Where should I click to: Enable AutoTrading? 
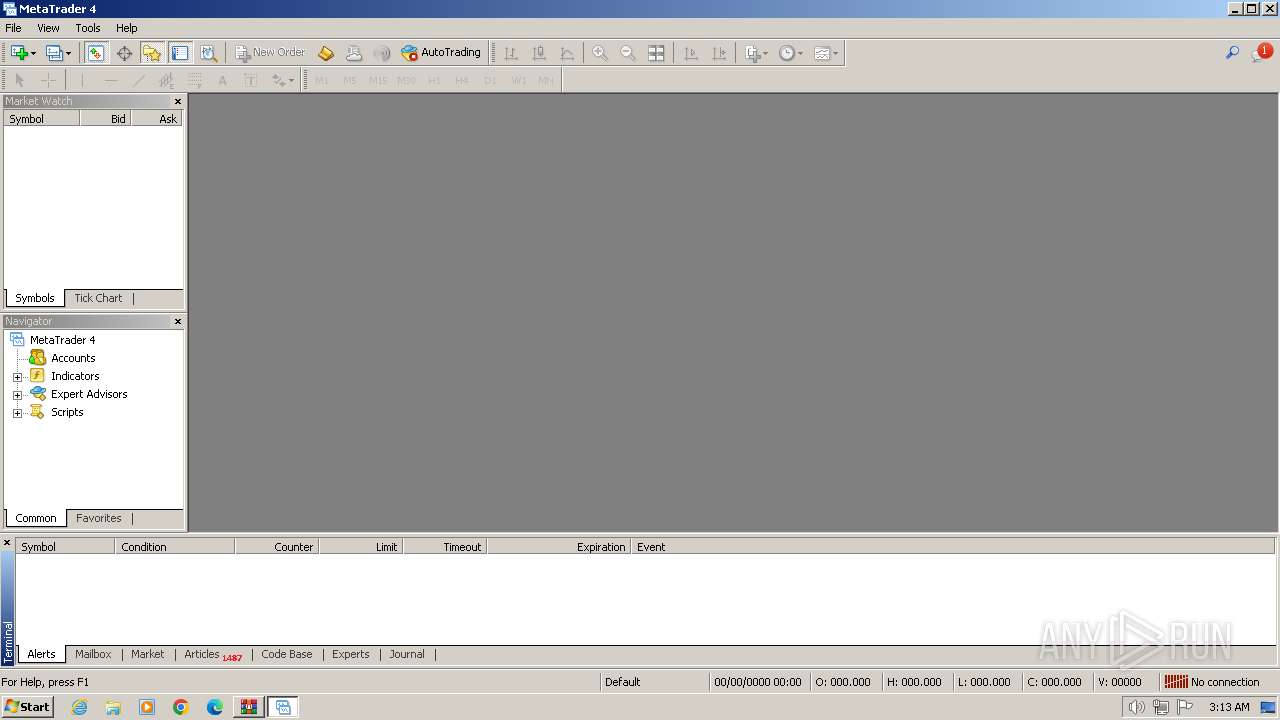[441, 53]
